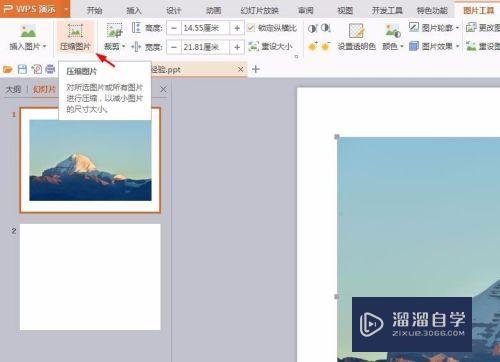
Task: Increase contrast with the first half-circle icon
Action: [312, 28]
